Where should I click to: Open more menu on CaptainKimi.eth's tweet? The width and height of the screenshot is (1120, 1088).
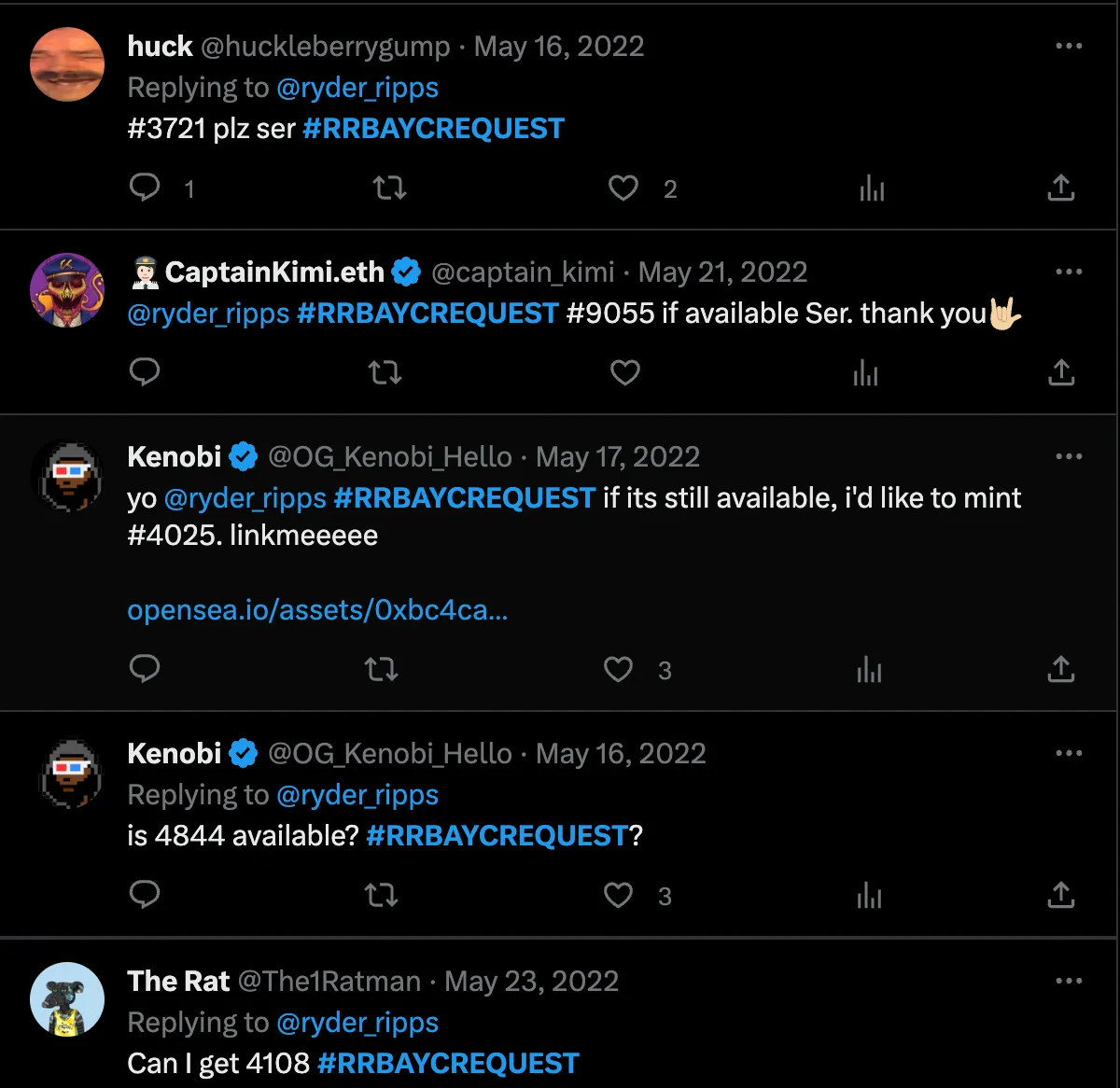pos(1069,272)
